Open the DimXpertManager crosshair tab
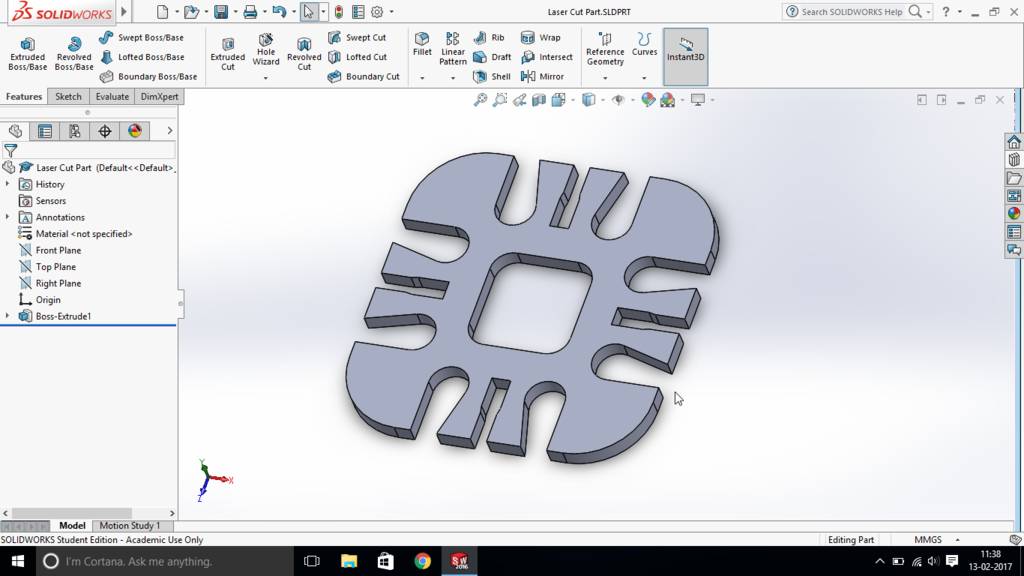Screen dimensions: 1024x576 click(x=104, y=131)
